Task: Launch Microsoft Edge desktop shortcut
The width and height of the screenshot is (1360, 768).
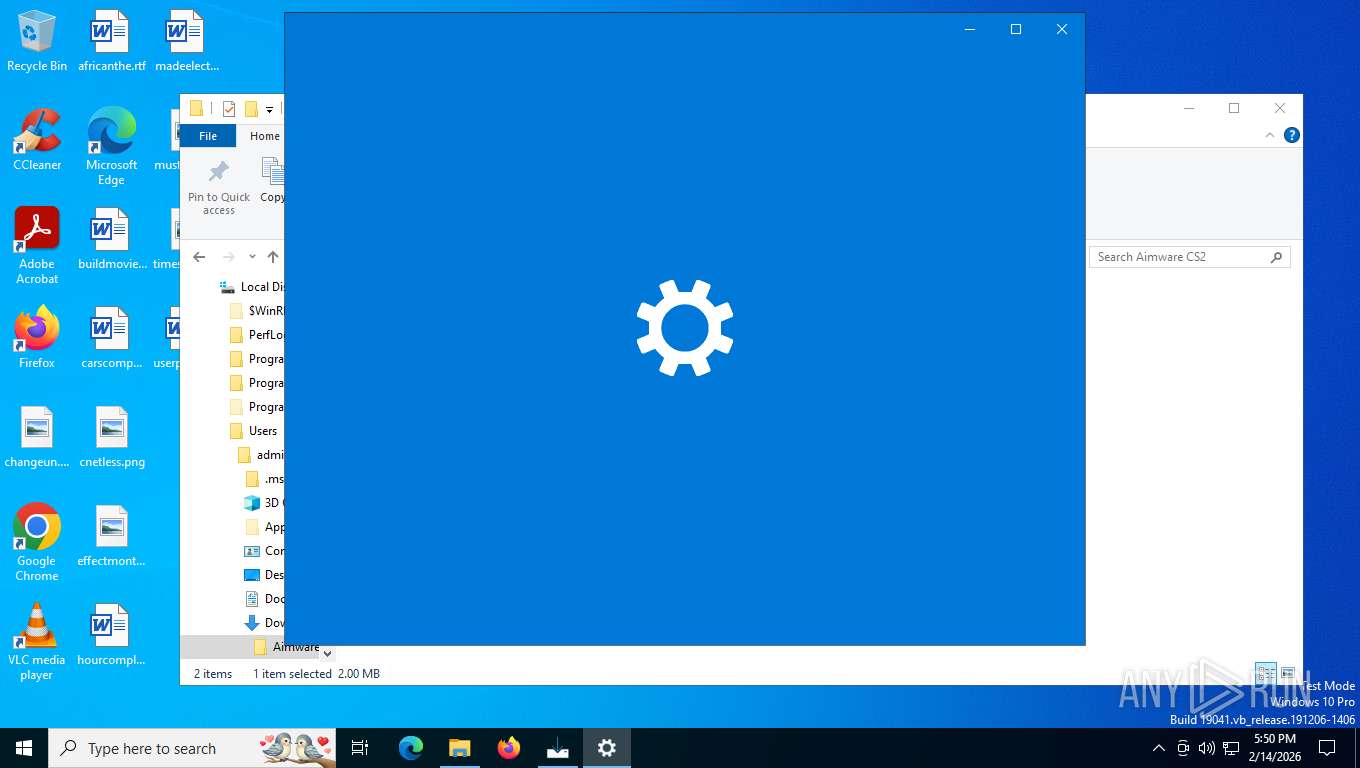Action: (x=111, y=147)
